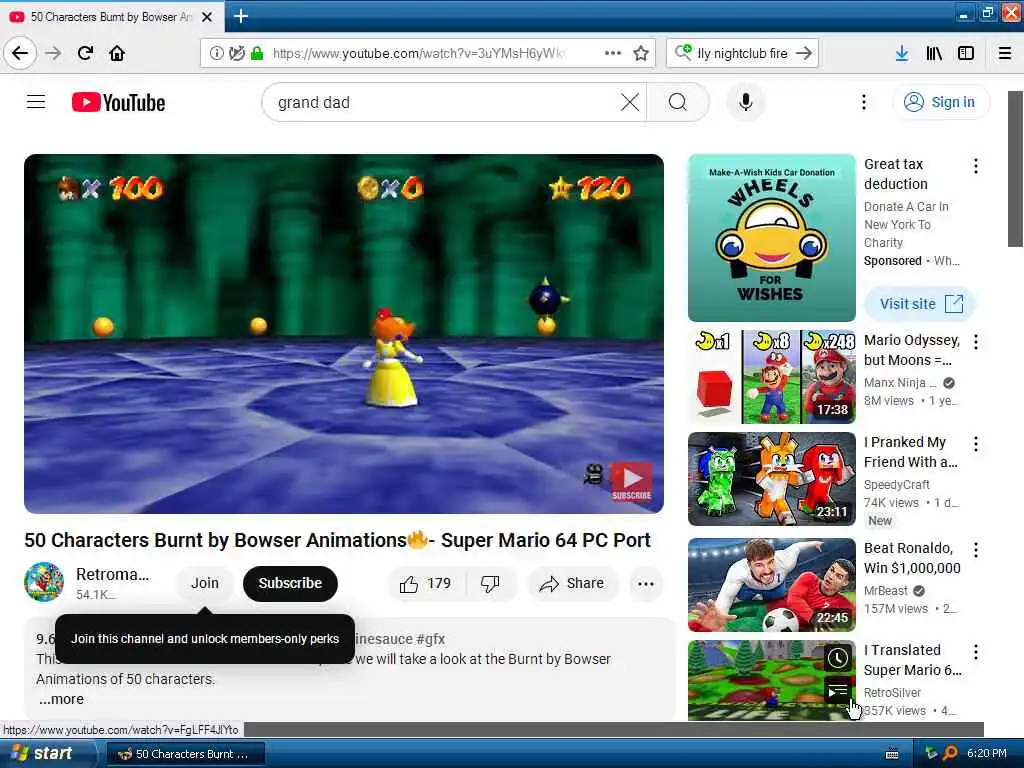Click the site information icon in address bar
The height and width of the screenshot is (768, 1024).
point(216,53)
